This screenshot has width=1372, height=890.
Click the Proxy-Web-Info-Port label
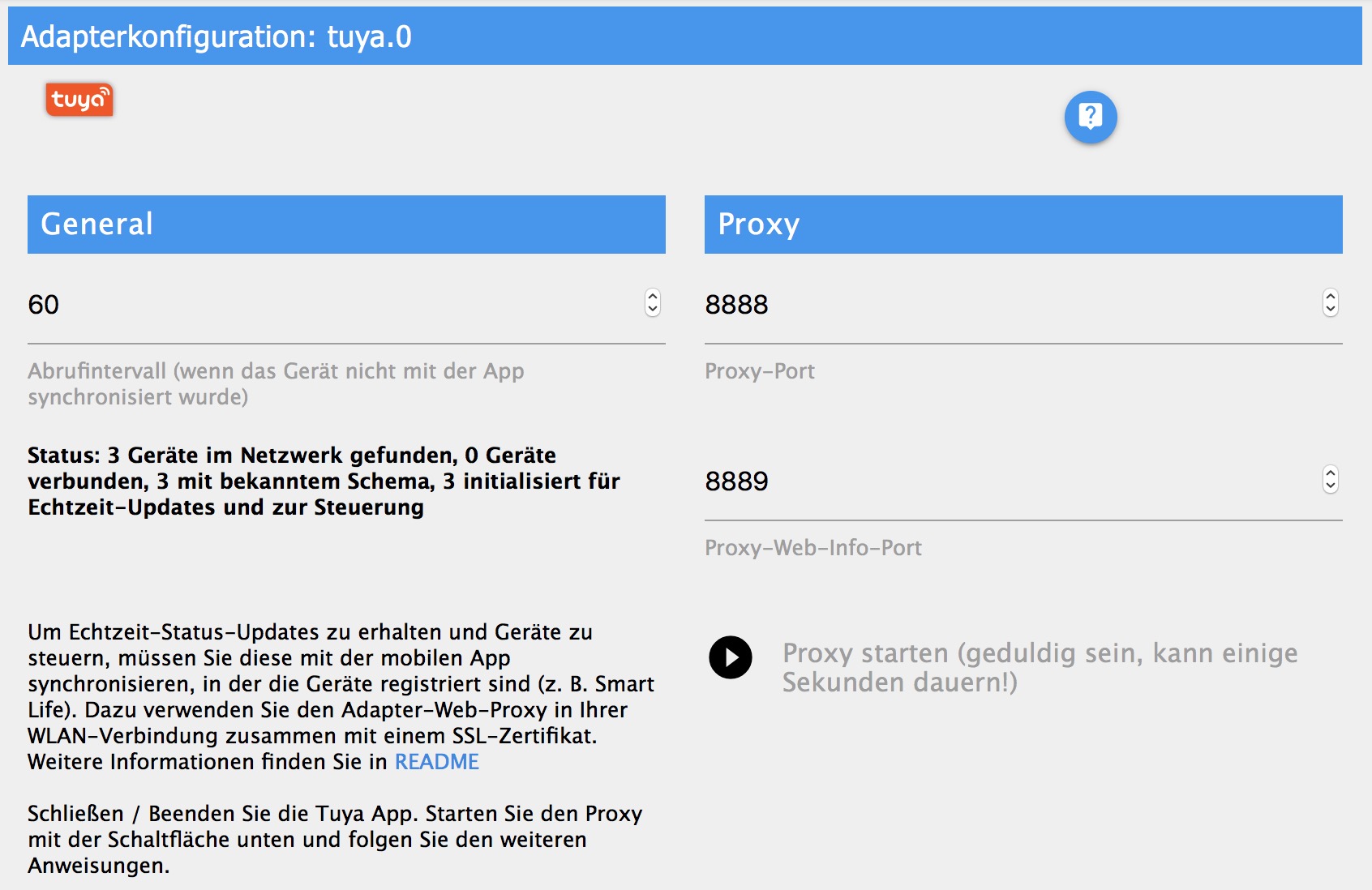(x=813, y=548)
